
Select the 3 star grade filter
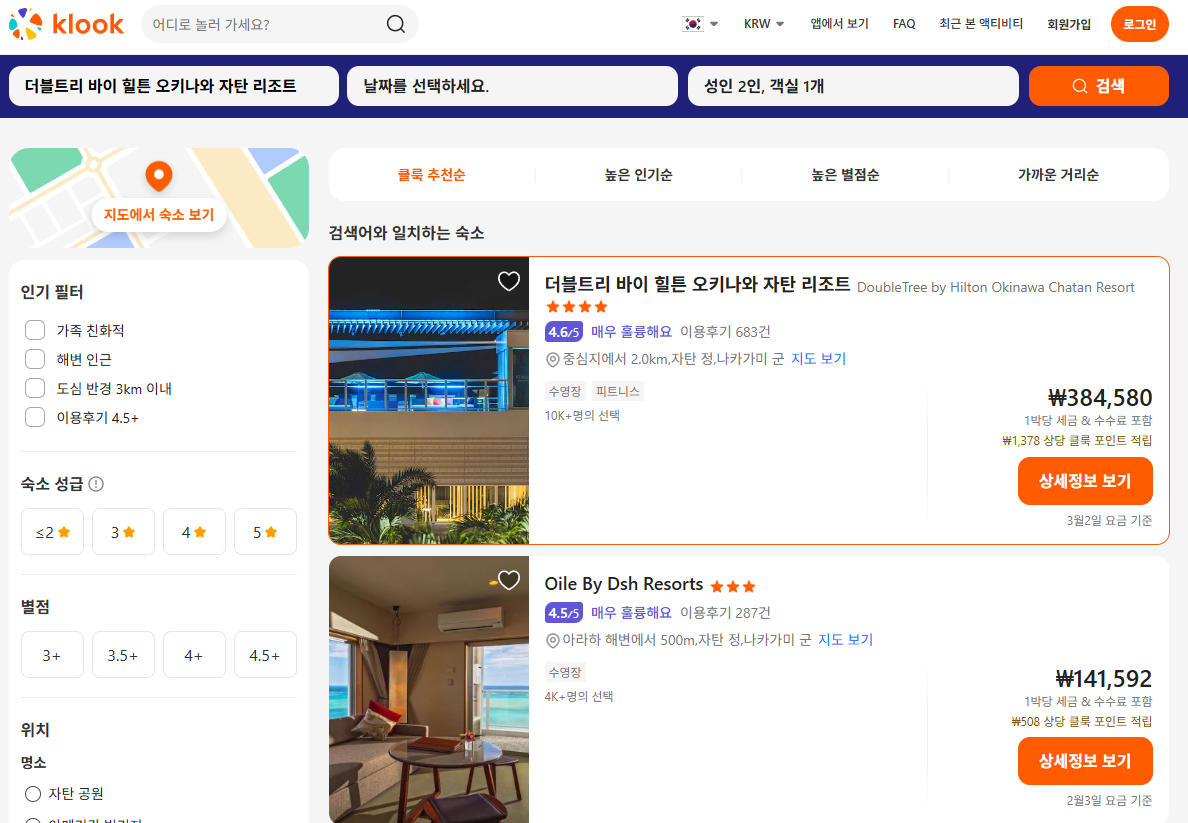click(x=123, y=532)
